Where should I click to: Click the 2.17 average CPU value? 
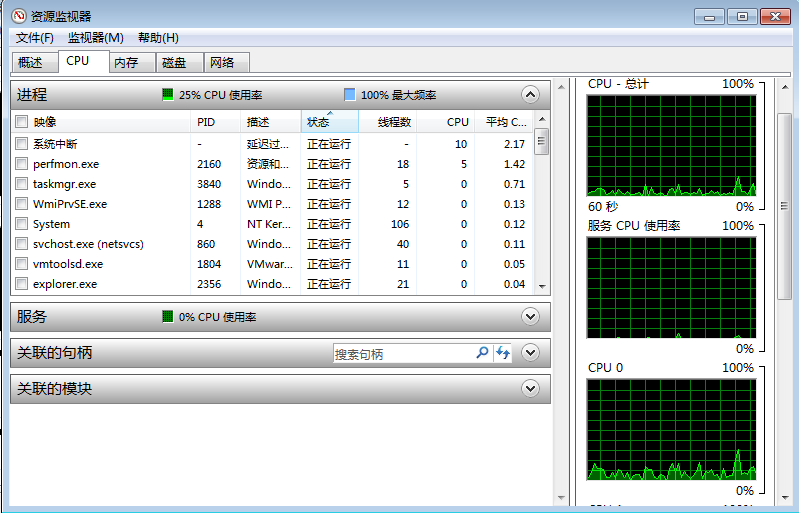[514, 144]
